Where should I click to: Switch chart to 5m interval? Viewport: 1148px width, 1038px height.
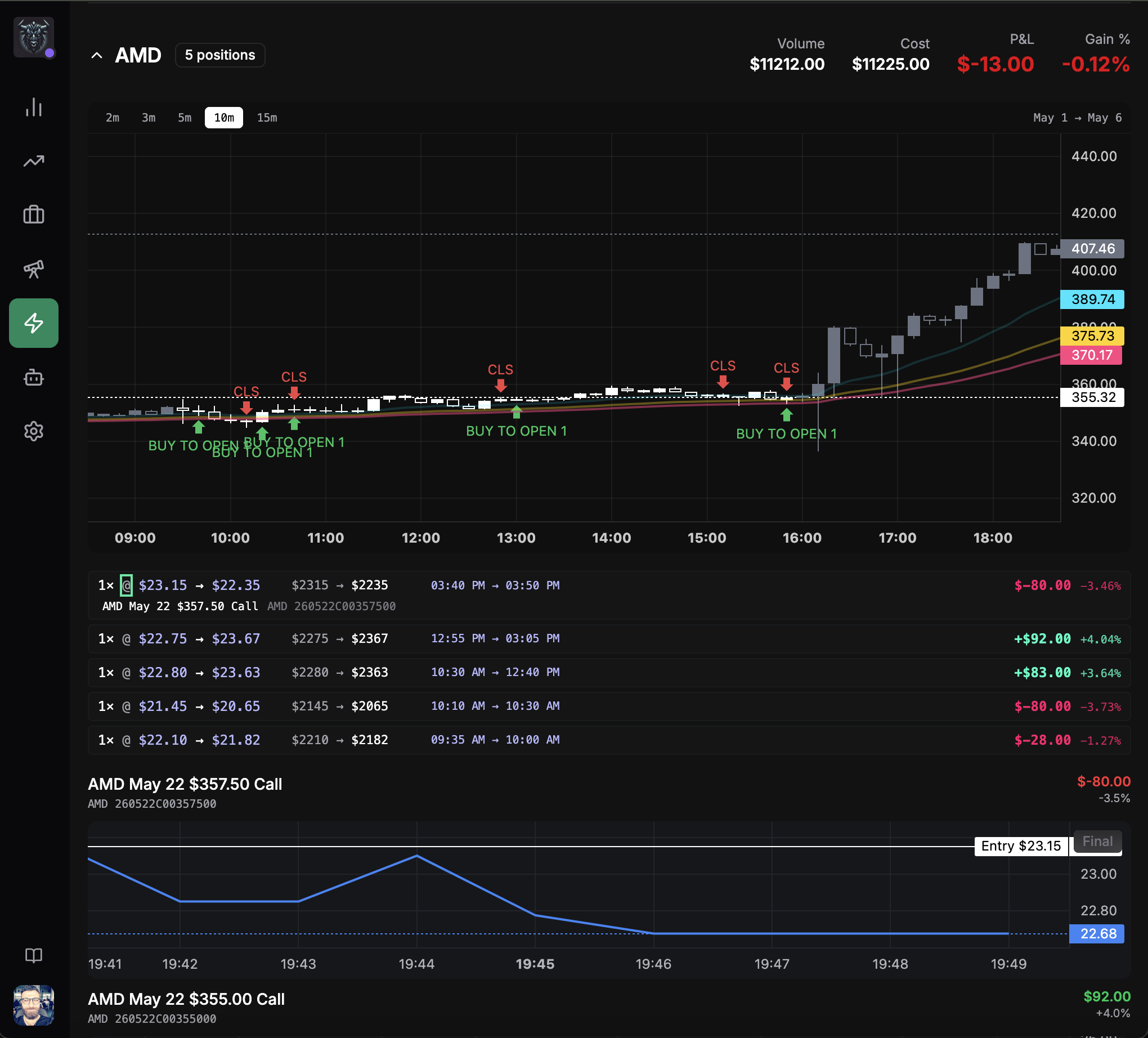(185, 117)
